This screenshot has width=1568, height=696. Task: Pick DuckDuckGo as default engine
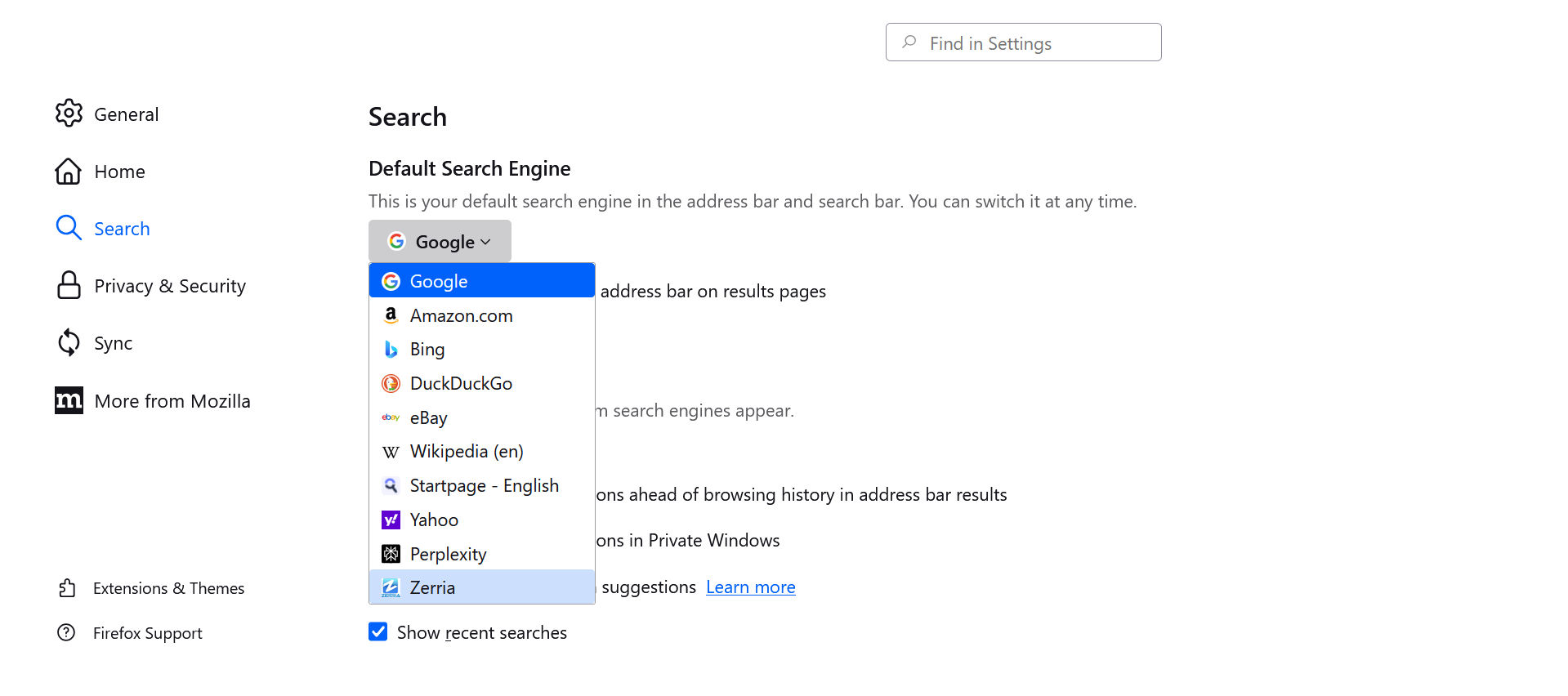[x=482, y=383]
